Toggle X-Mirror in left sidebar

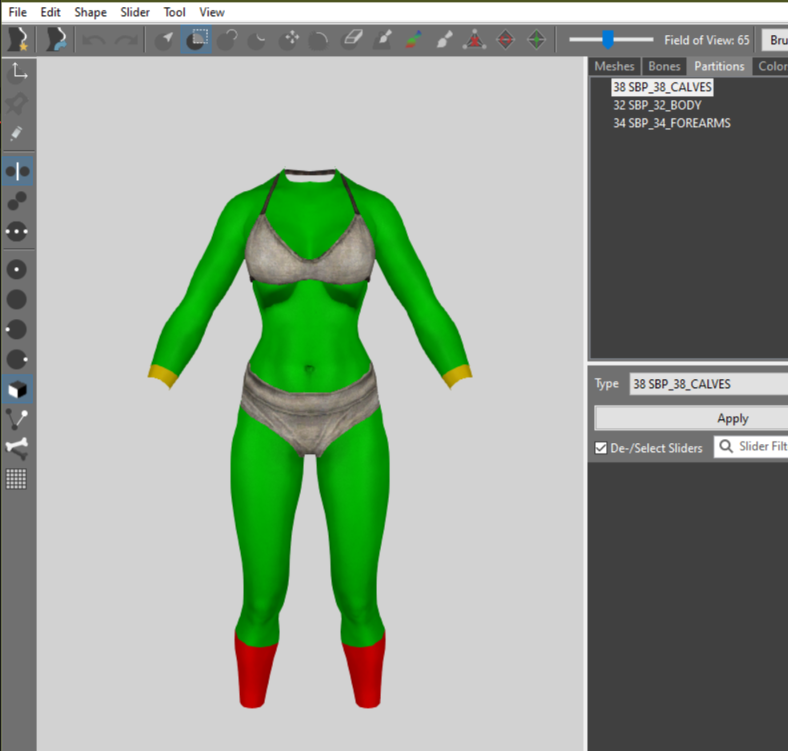click(x=18, y=171)
